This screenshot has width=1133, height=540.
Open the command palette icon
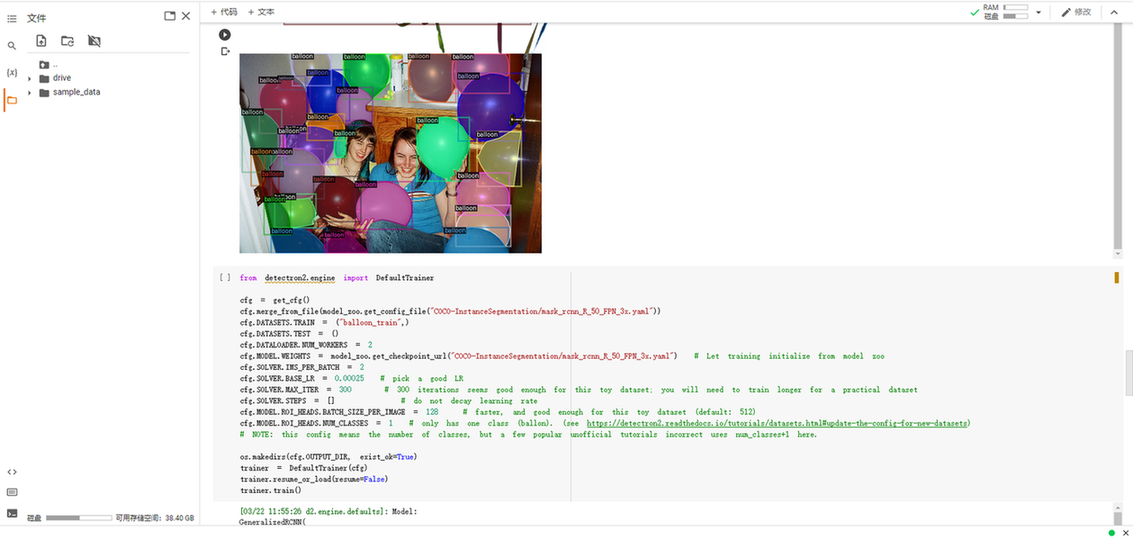(x=12, y=492)
